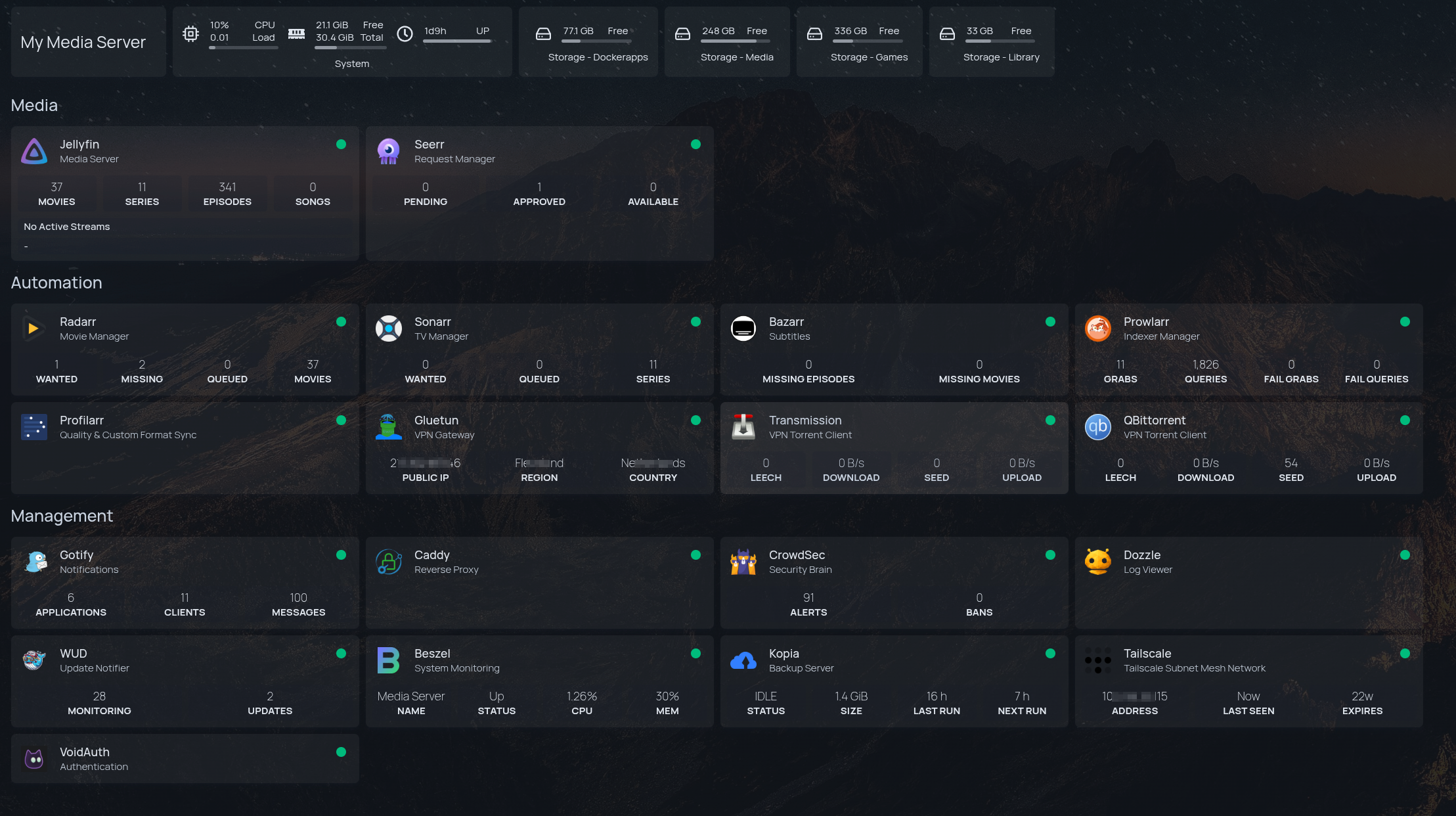
Task: Click the VoidAuth authentication icon
Action: pyautogui.click(x=33, y=758)
